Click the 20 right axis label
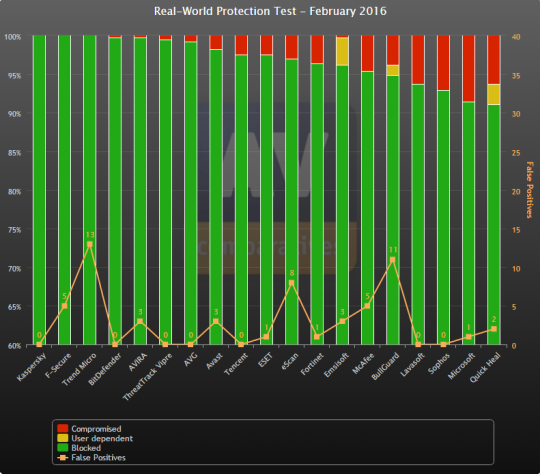Image resolution: width=540 pixels, height=474 pixels. pos(516,191)
